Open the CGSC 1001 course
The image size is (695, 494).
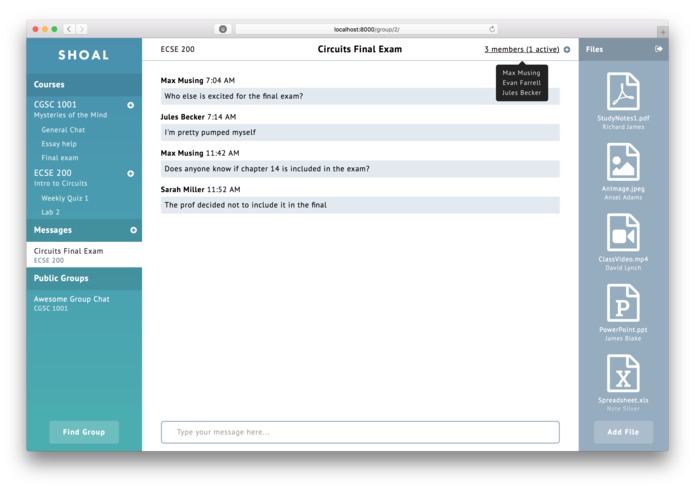(55, 105)
